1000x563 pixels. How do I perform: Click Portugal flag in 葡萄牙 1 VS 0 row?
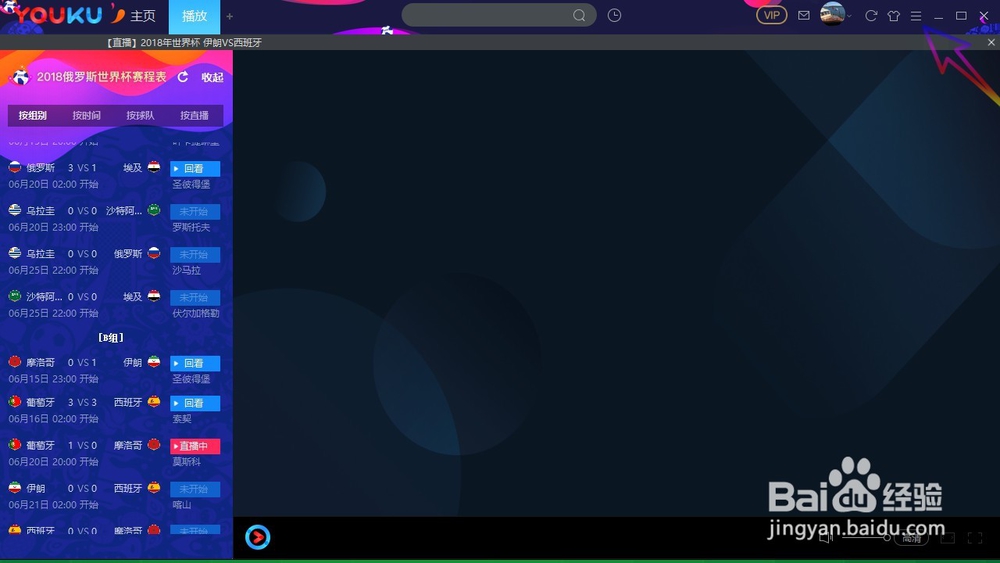point(15,444)
